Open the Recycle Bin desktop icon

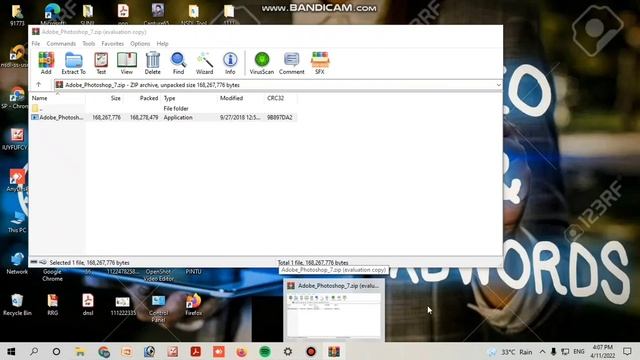pos(17,305)
